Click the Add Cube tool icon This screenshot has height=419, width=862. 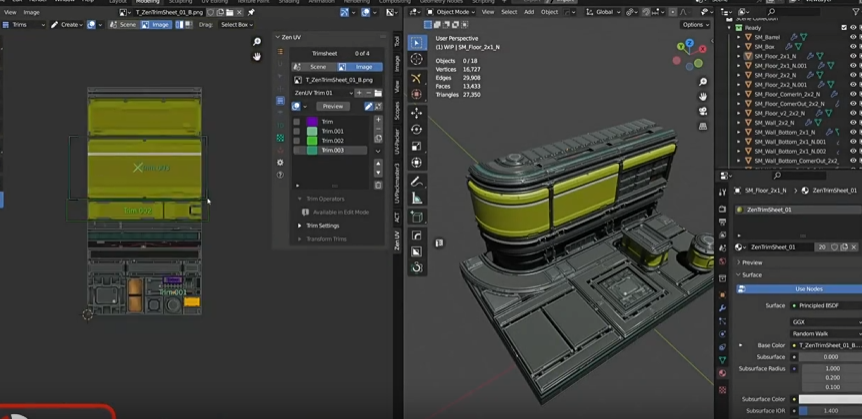click(x=417, y=217)
